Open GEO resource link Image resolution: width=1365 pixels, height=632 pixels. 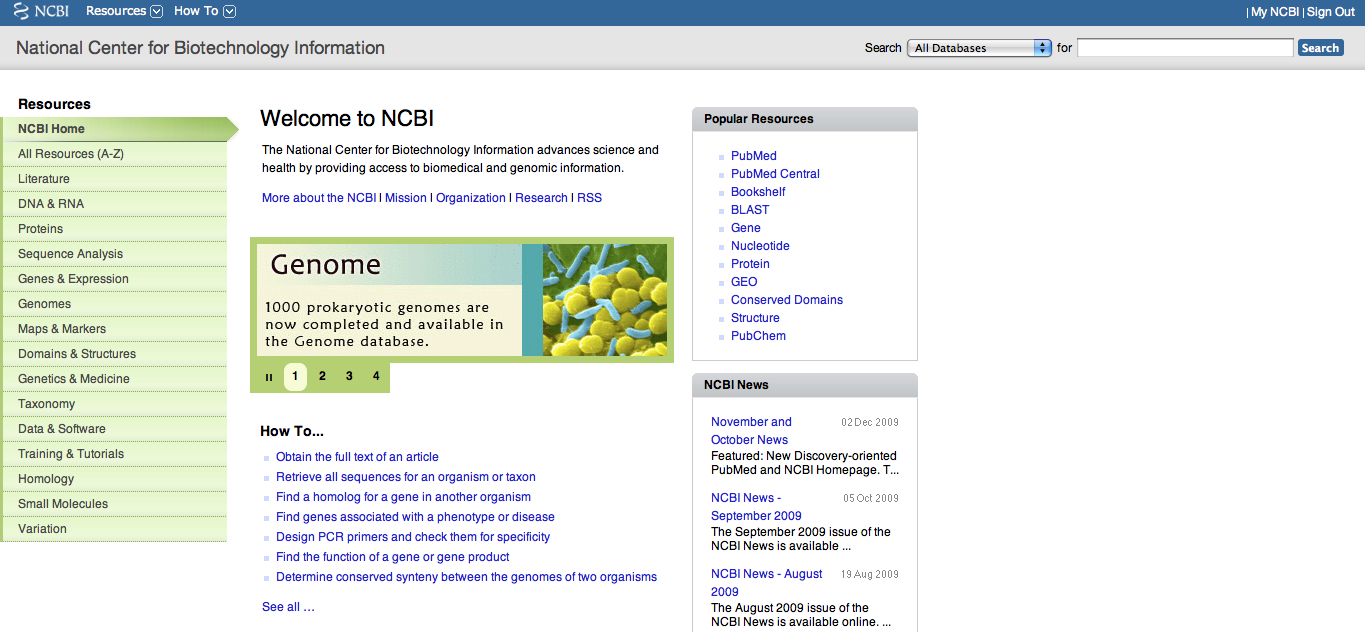[744, 282]
